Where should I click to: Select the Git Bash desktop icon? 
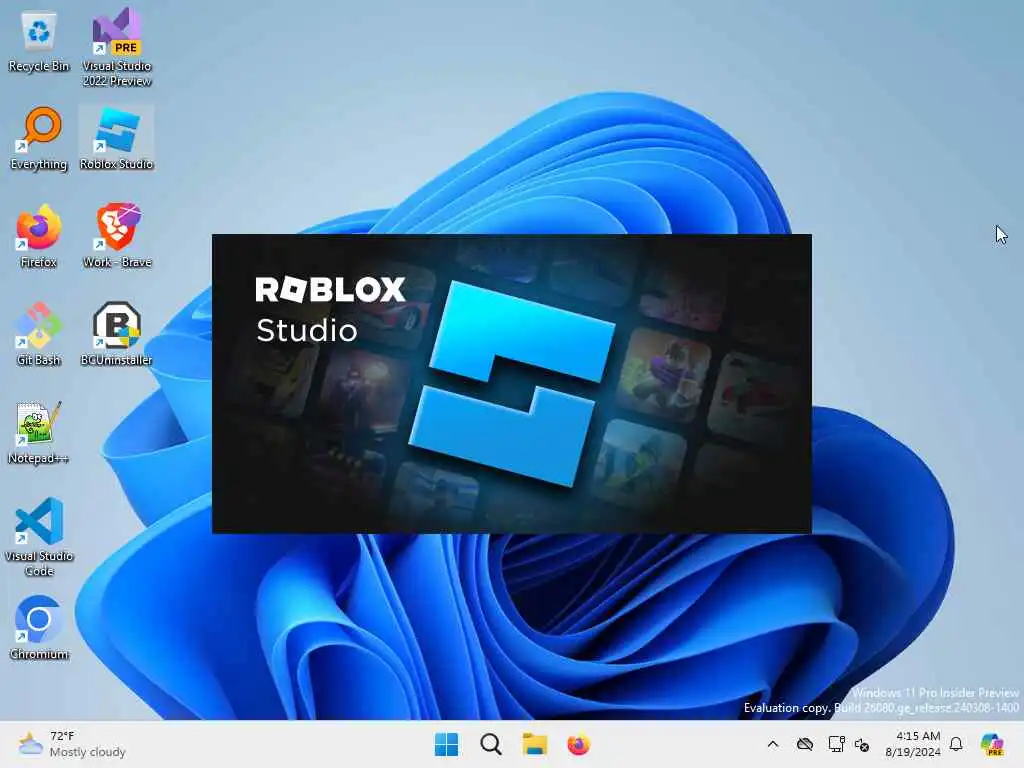pyautogui.click(x=39, y=334)
